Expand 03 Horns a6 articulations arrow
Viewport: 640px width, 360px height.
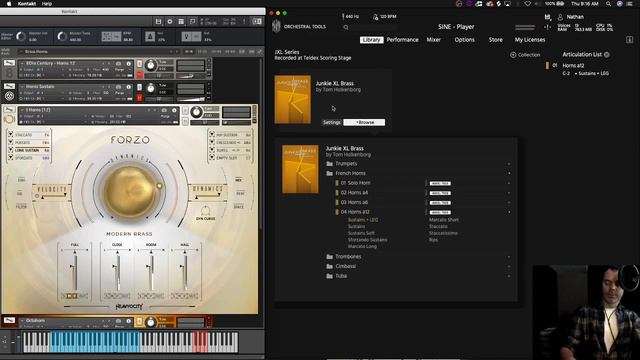[x=509, y=202]
